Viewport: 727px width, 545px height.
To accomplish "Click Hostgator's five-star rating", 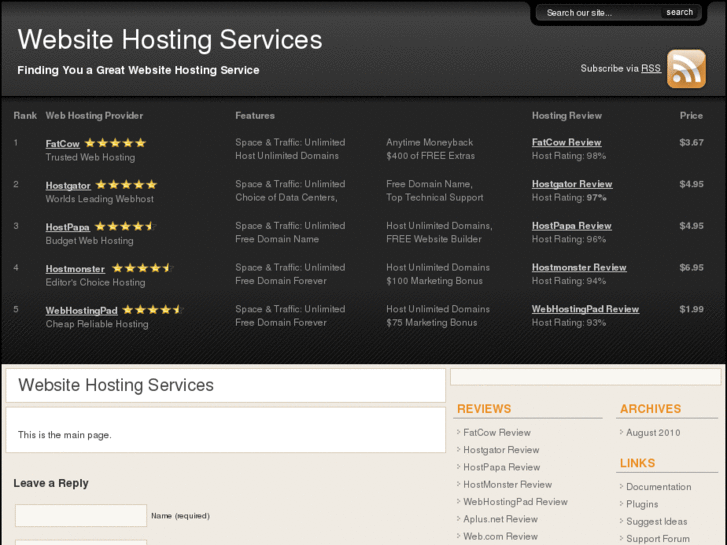I will pyautogui.click(x=127, y=185).
